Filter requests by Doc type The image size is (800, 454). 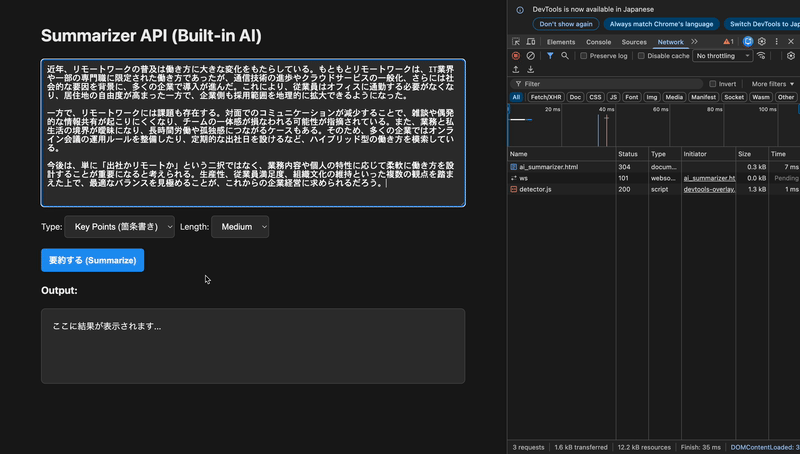tap(575, 97)
